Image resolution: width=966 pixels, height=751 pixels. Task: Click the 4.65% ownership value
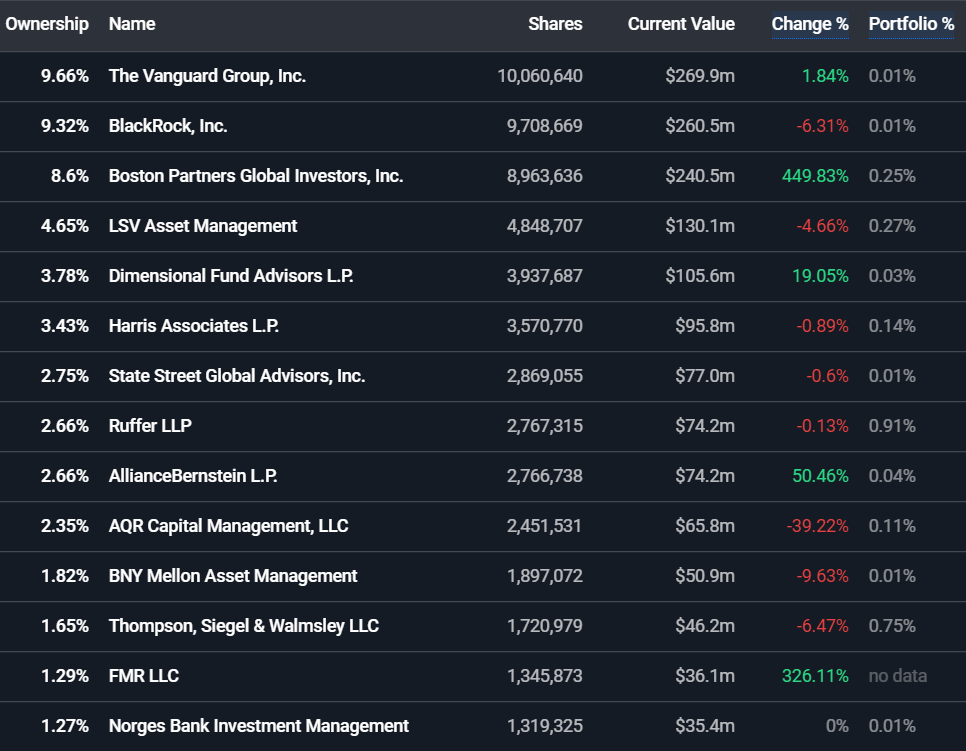pyautogui.click(x=65, y=225)
